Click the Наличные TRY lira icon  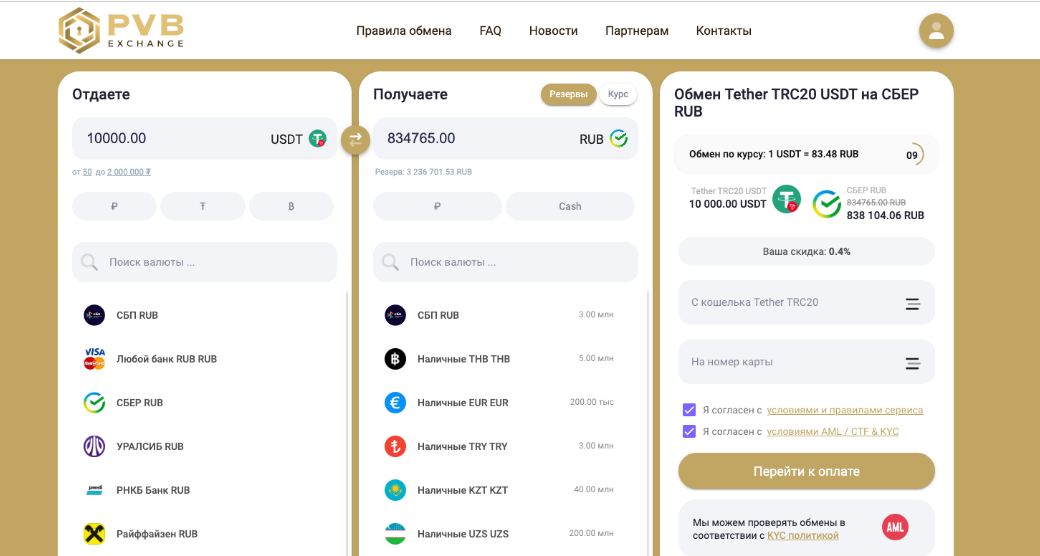[395, 447]
